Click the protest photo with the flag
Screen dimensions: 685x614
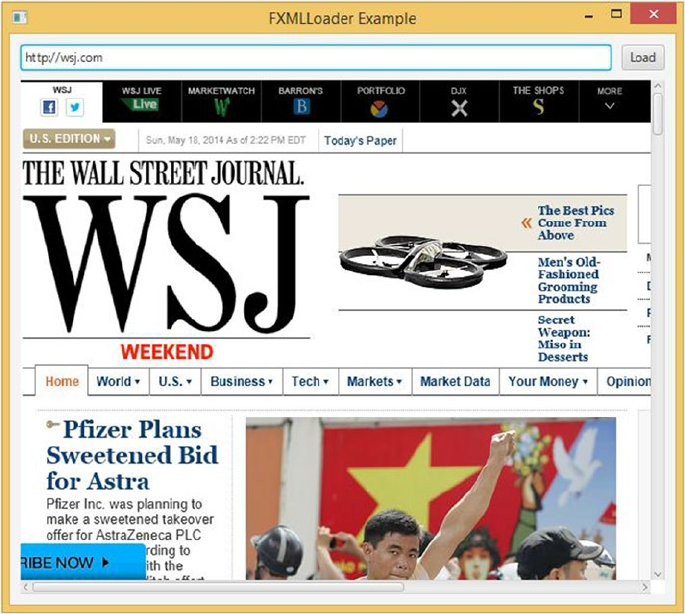pyautogui.click(x=431, y=499)
